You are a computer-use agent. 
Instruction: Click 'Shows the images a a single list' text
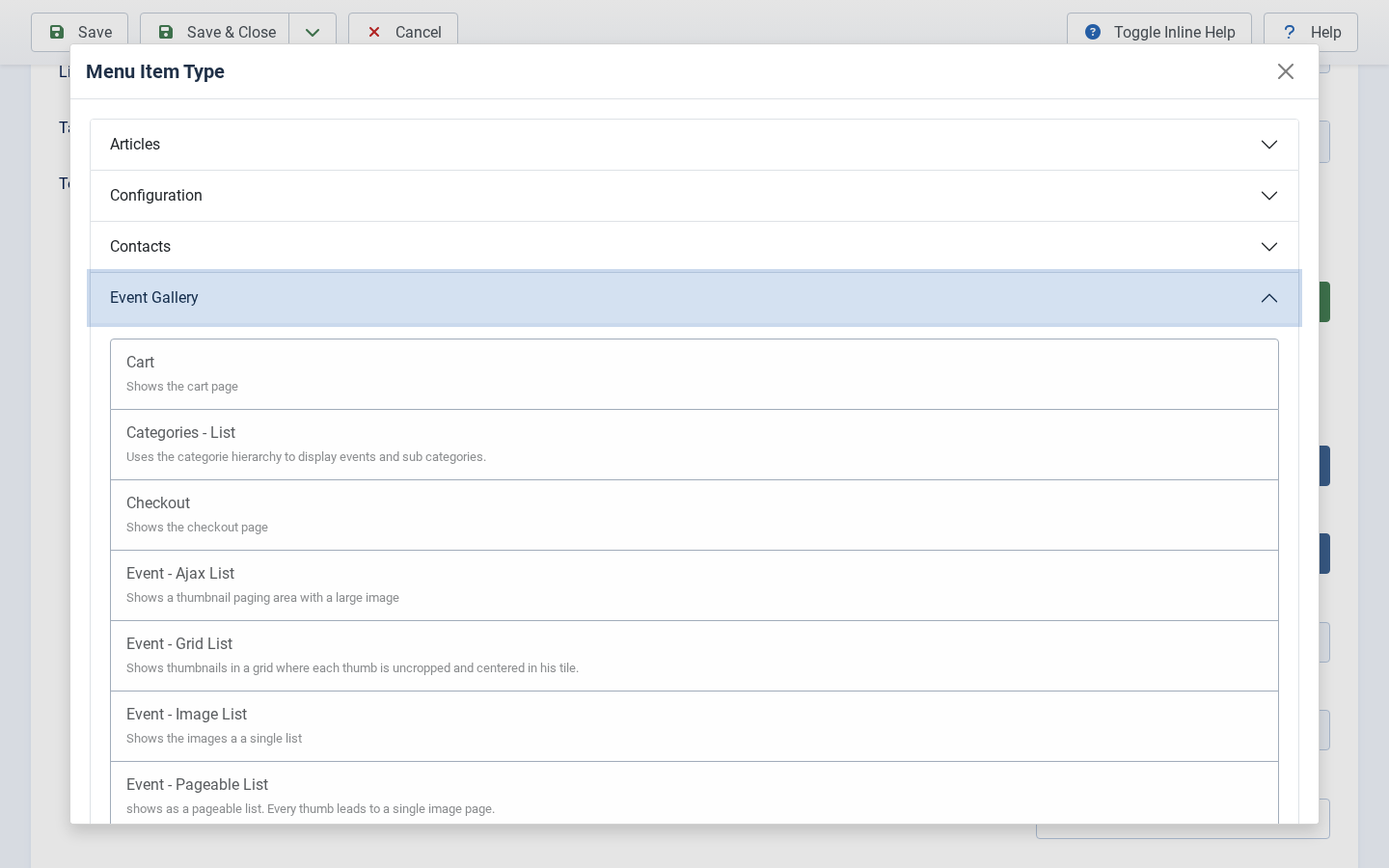[x=214, y=739]
